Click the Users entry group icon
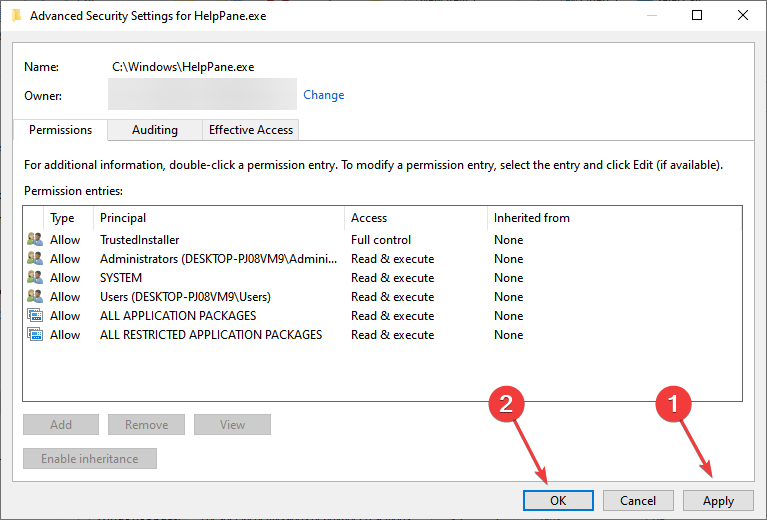Screen dimensions: 767x520 click(35, 296)
